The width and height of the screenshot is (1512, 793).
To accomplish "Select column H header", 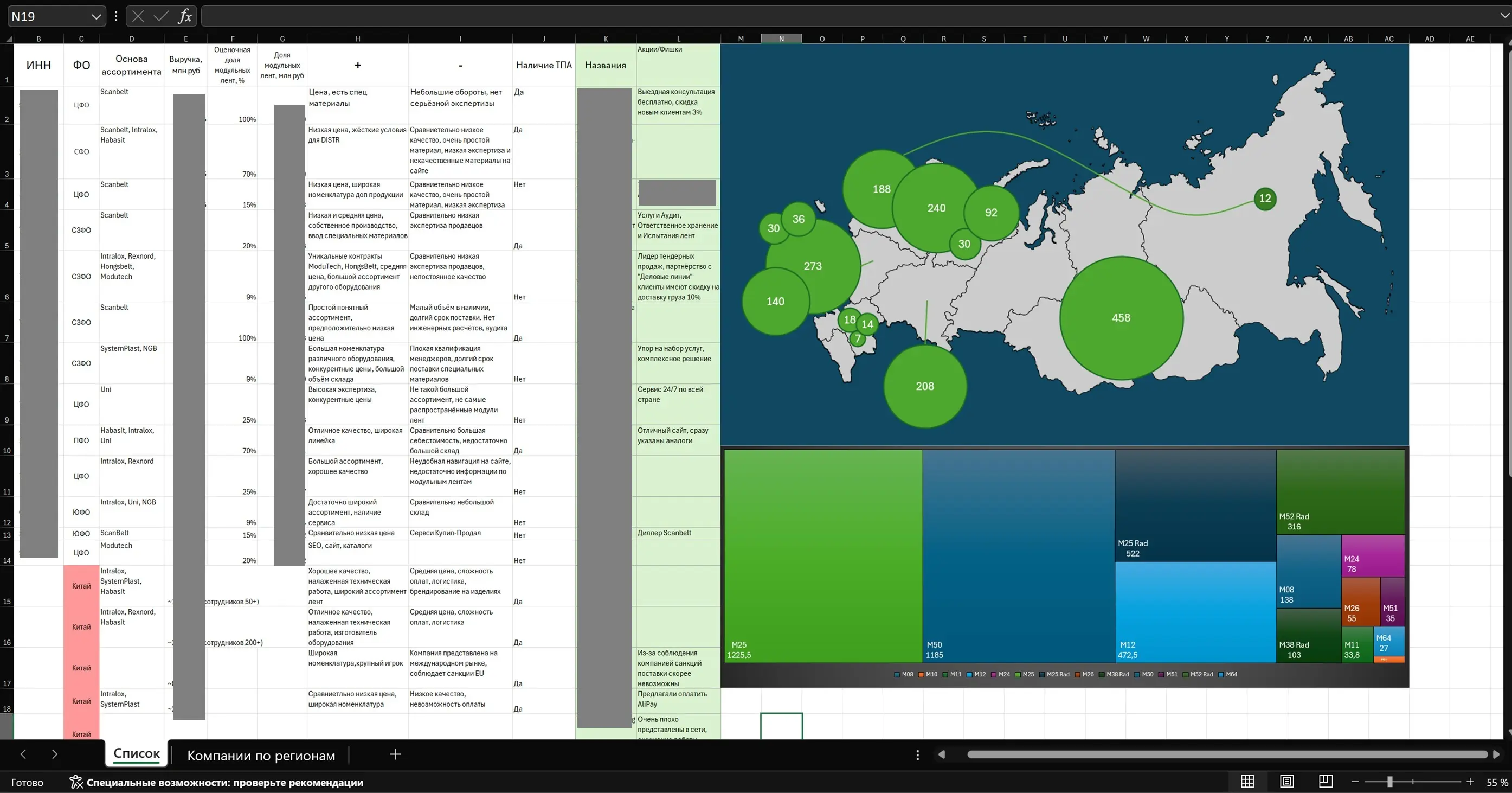I will (x=357, y=39).
